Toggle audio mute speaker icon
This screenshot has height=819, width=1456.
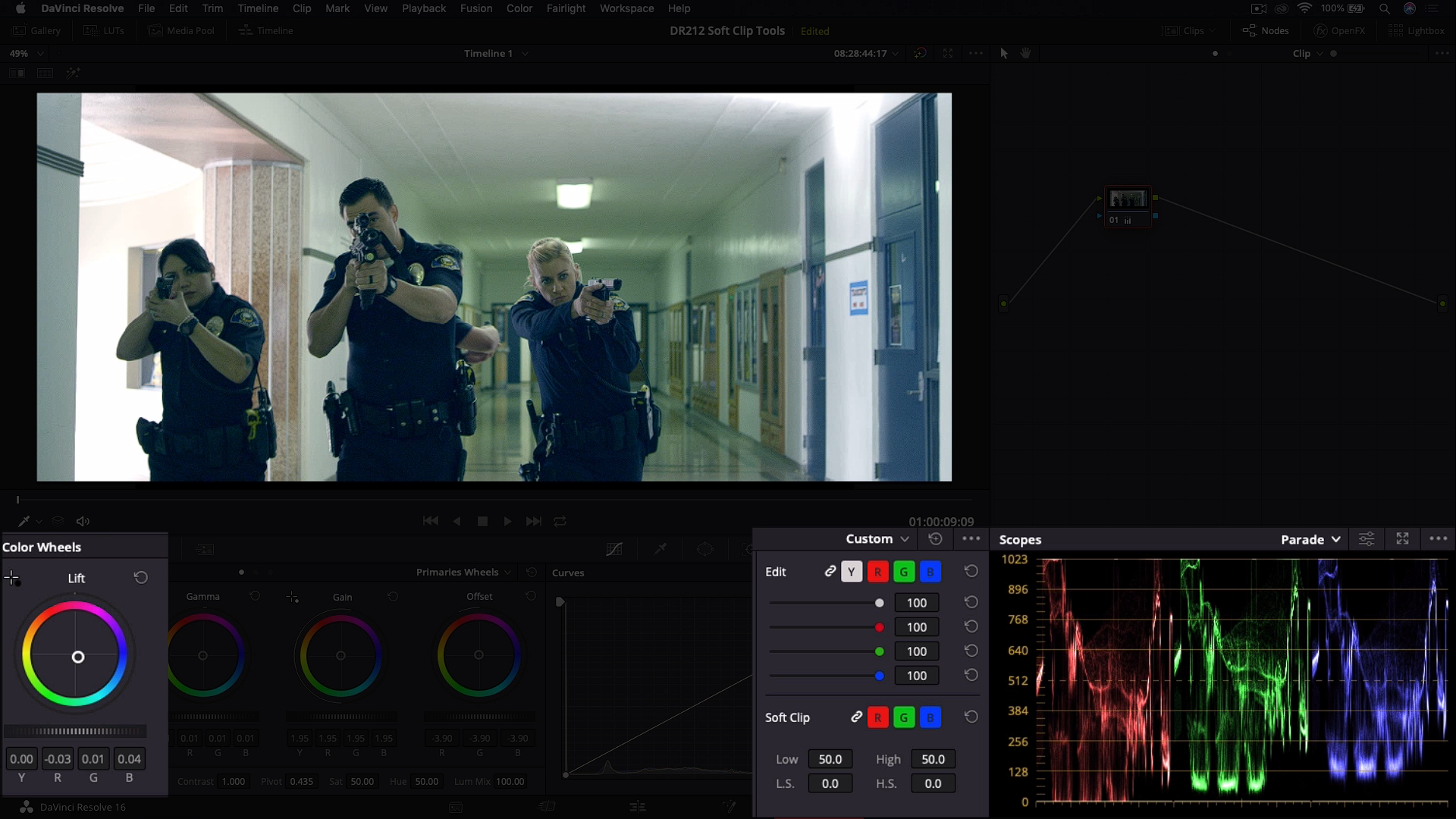click(83, 521)
